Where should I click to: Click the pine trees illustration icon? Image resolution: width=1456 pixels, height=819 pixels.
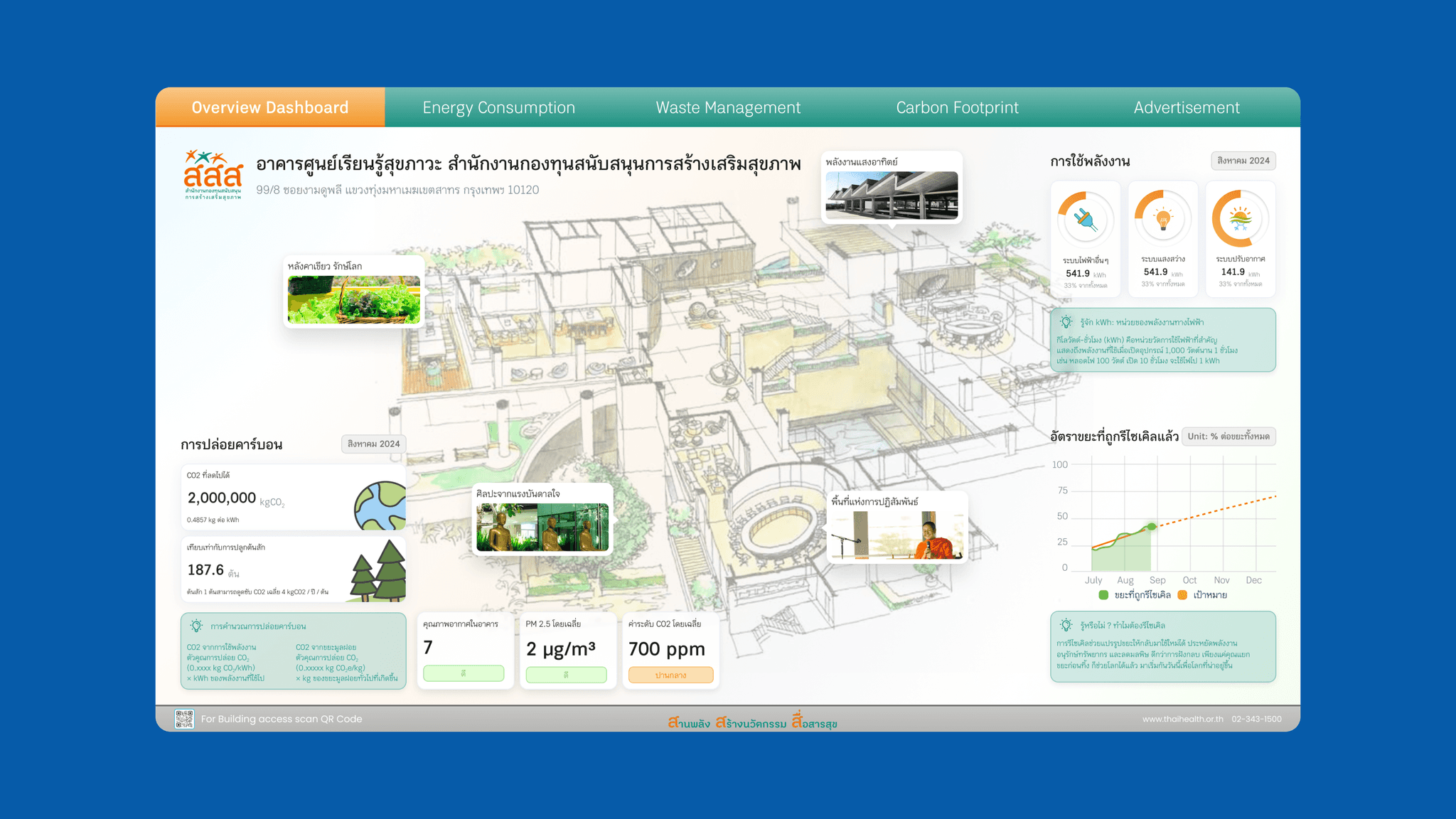(380, 572)
